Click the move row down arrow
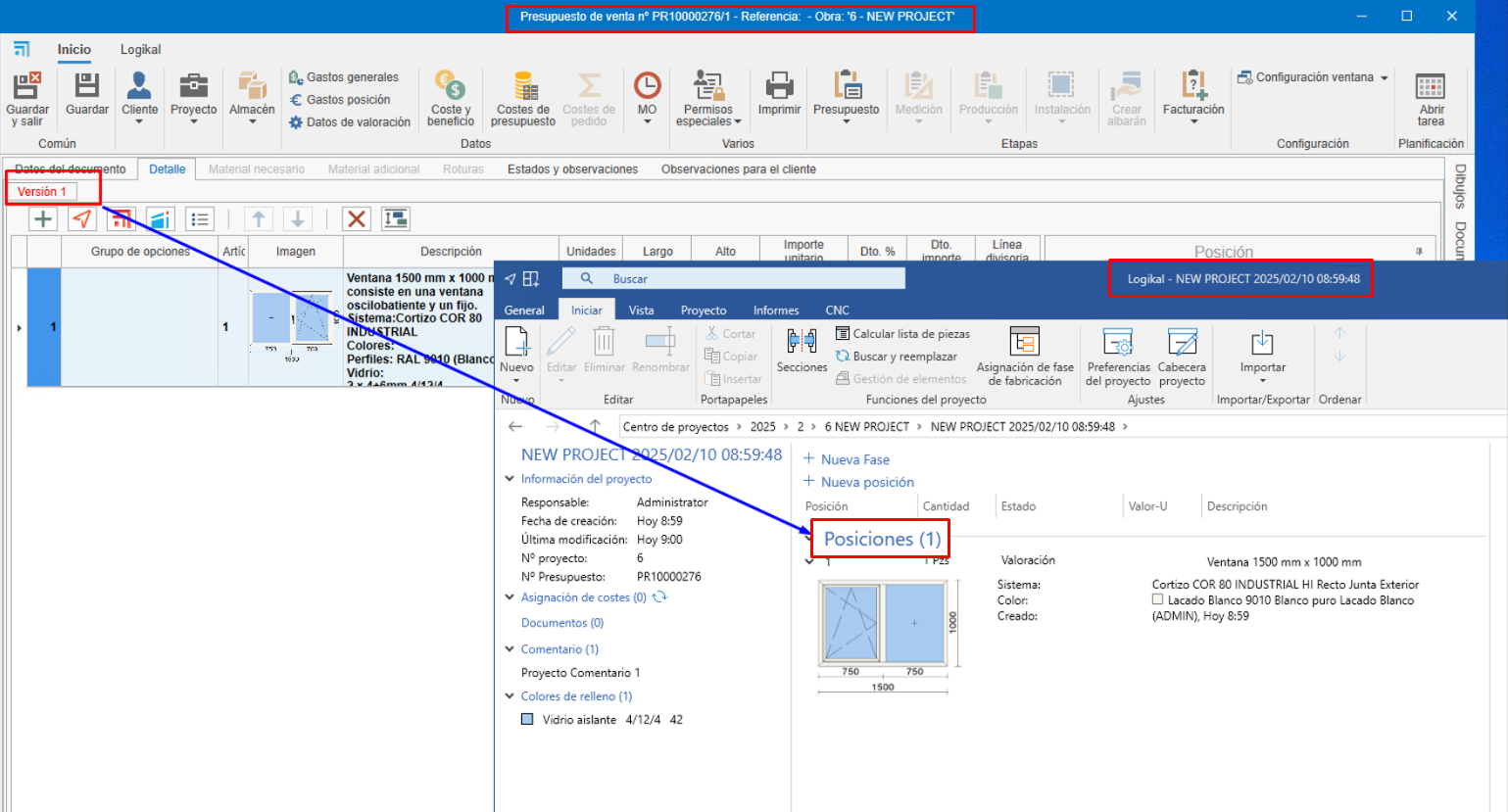 pyautogui.click(x=298, y=219)
